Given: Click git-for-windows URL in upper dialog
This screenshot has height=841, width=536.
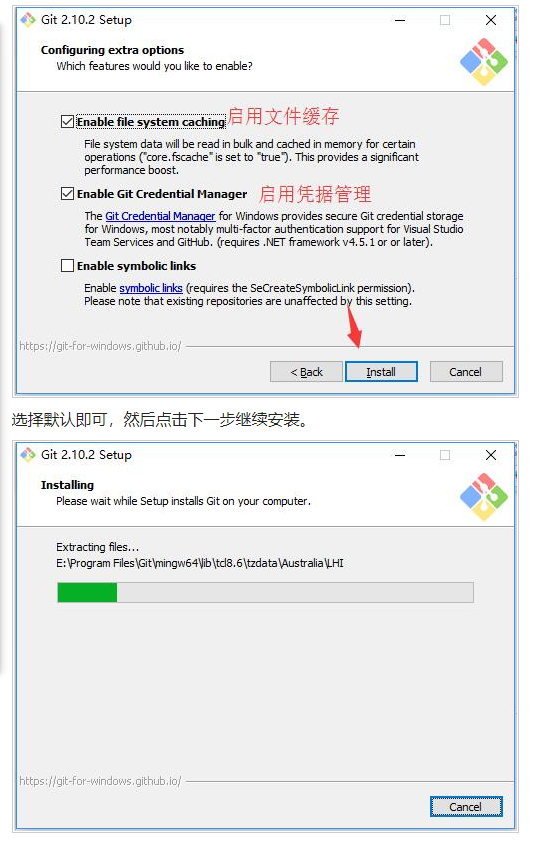Looking at the screenshot, I should pyautogui.click(x=100, y=346).
